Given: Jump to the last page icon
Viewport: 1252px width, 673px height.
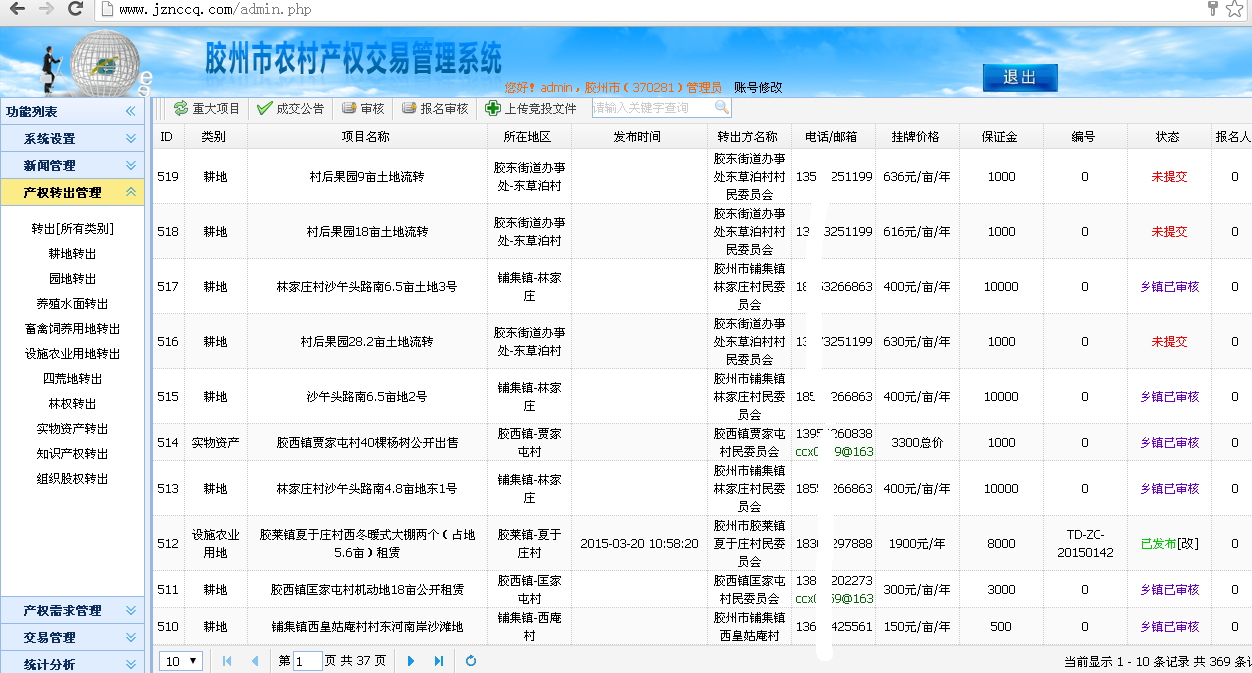Looking at the screenshot, I should point(438,661).
